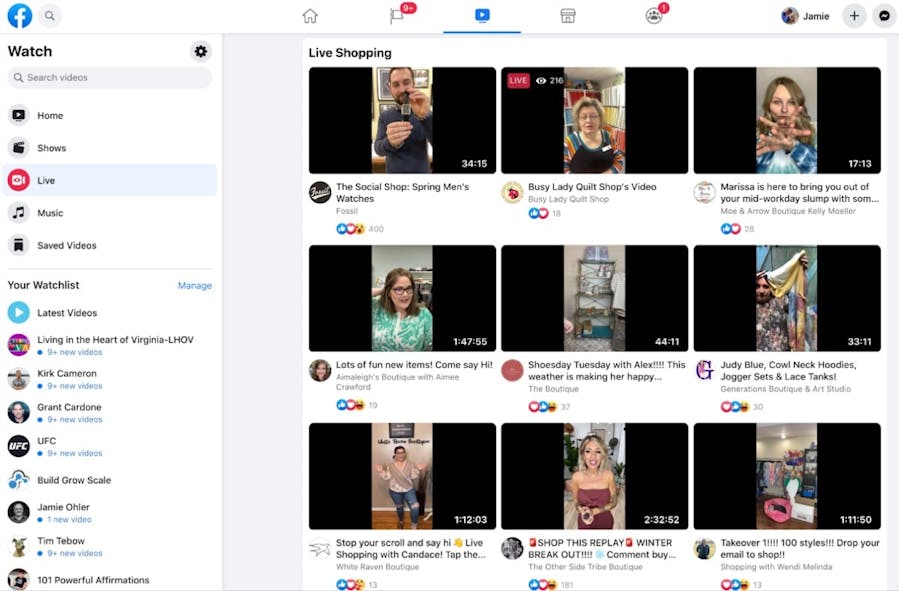Click the plus Create button
899x591 pixels.
pyautogui.click(x=853, y=16)
